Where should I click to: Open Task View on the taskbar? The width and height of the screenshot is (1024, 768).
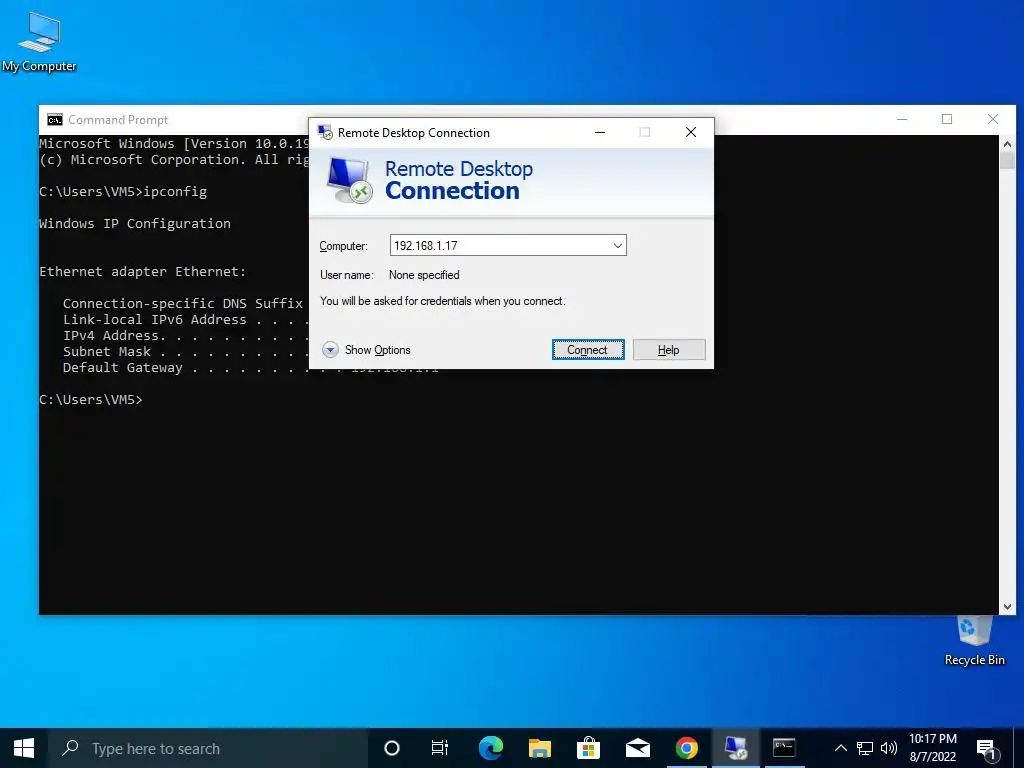tap(440, 748)
